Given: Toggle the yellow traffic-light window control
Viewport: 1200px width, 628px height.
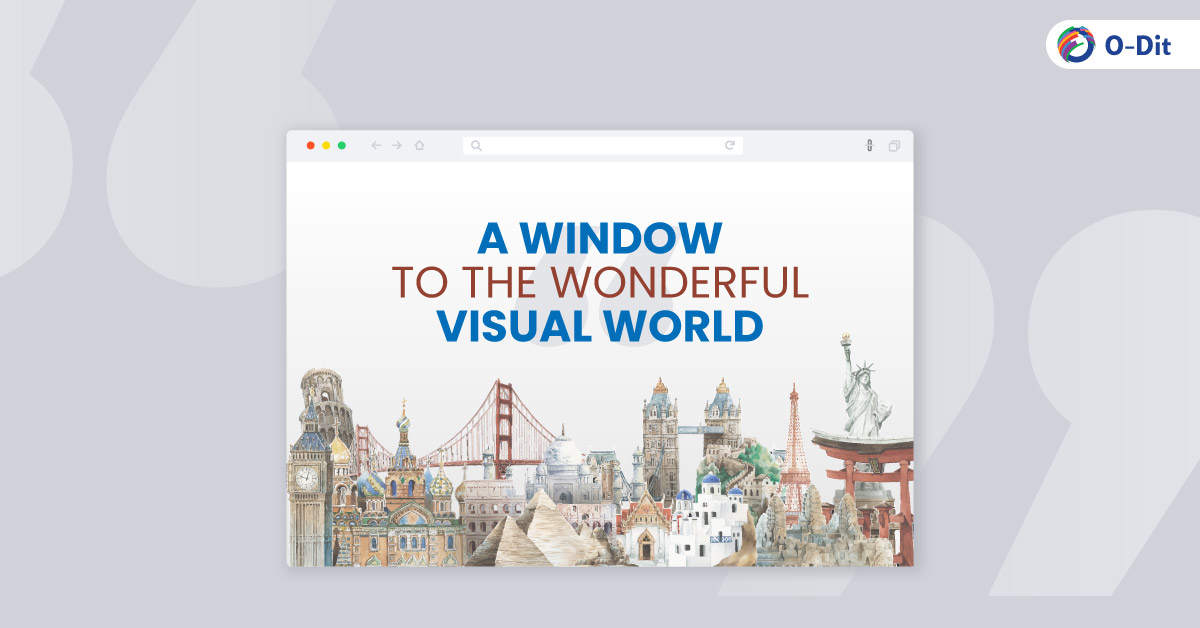Looking at the screenshot, I should 327,144.
